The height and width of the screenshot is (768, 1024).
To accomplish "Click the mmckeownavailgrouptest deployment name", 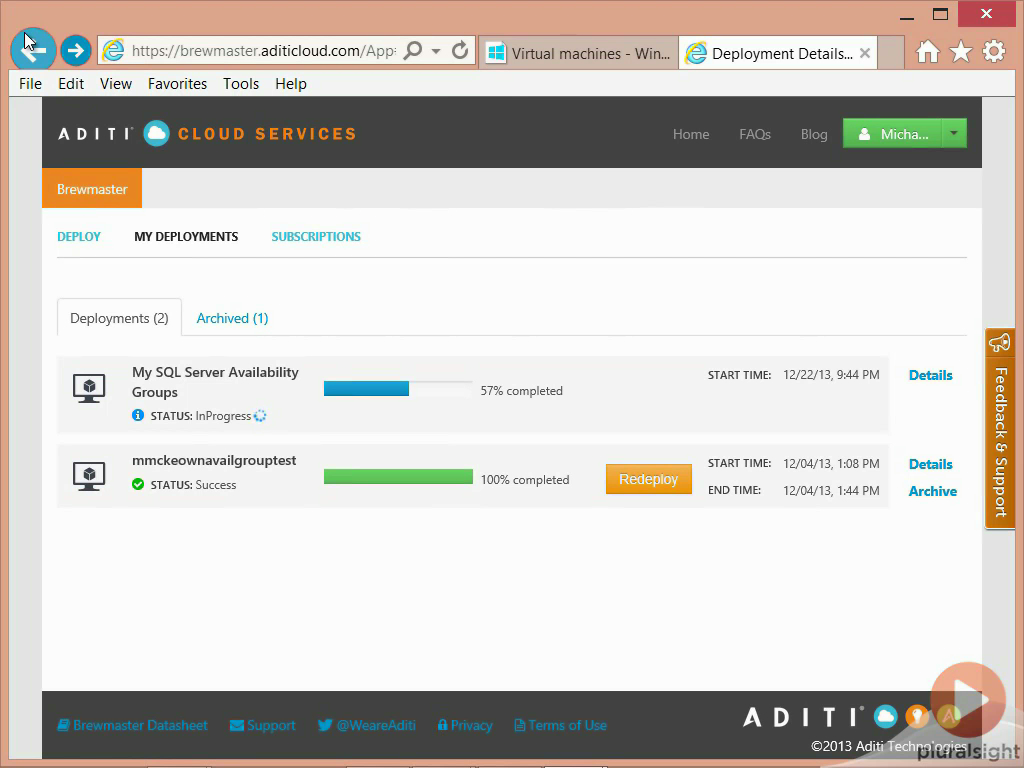I will pos(214,460).
